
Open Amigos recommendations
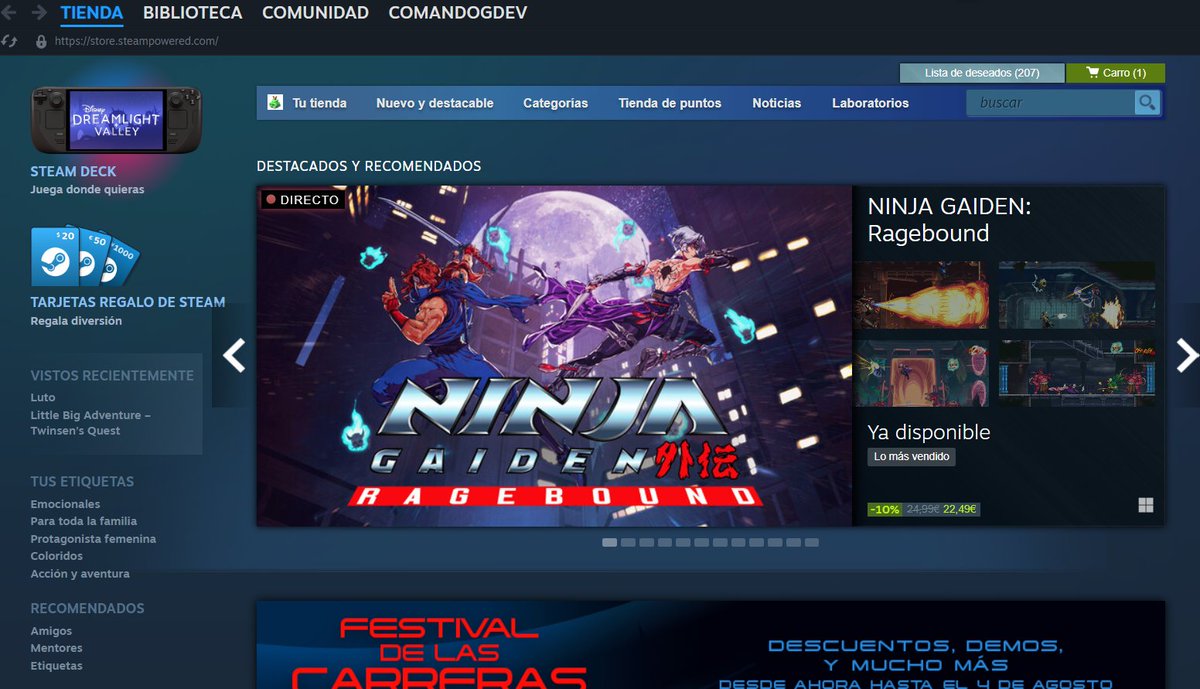pyautogui.click(x=51, y=631)
